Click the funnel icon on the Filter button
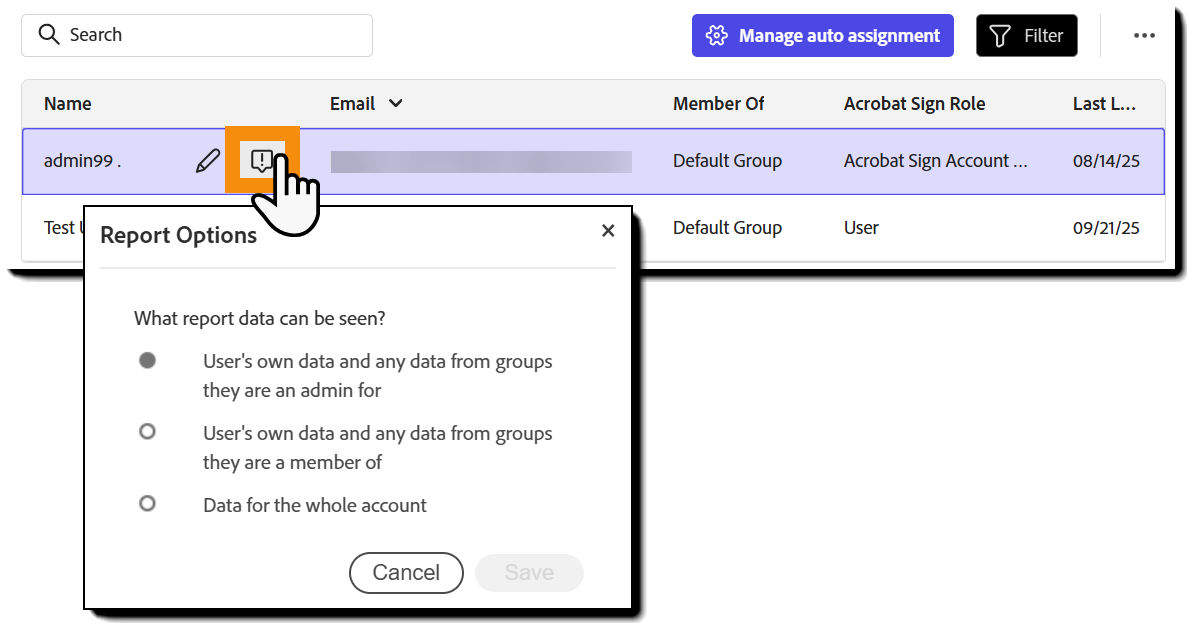 [x=999, y=36]
